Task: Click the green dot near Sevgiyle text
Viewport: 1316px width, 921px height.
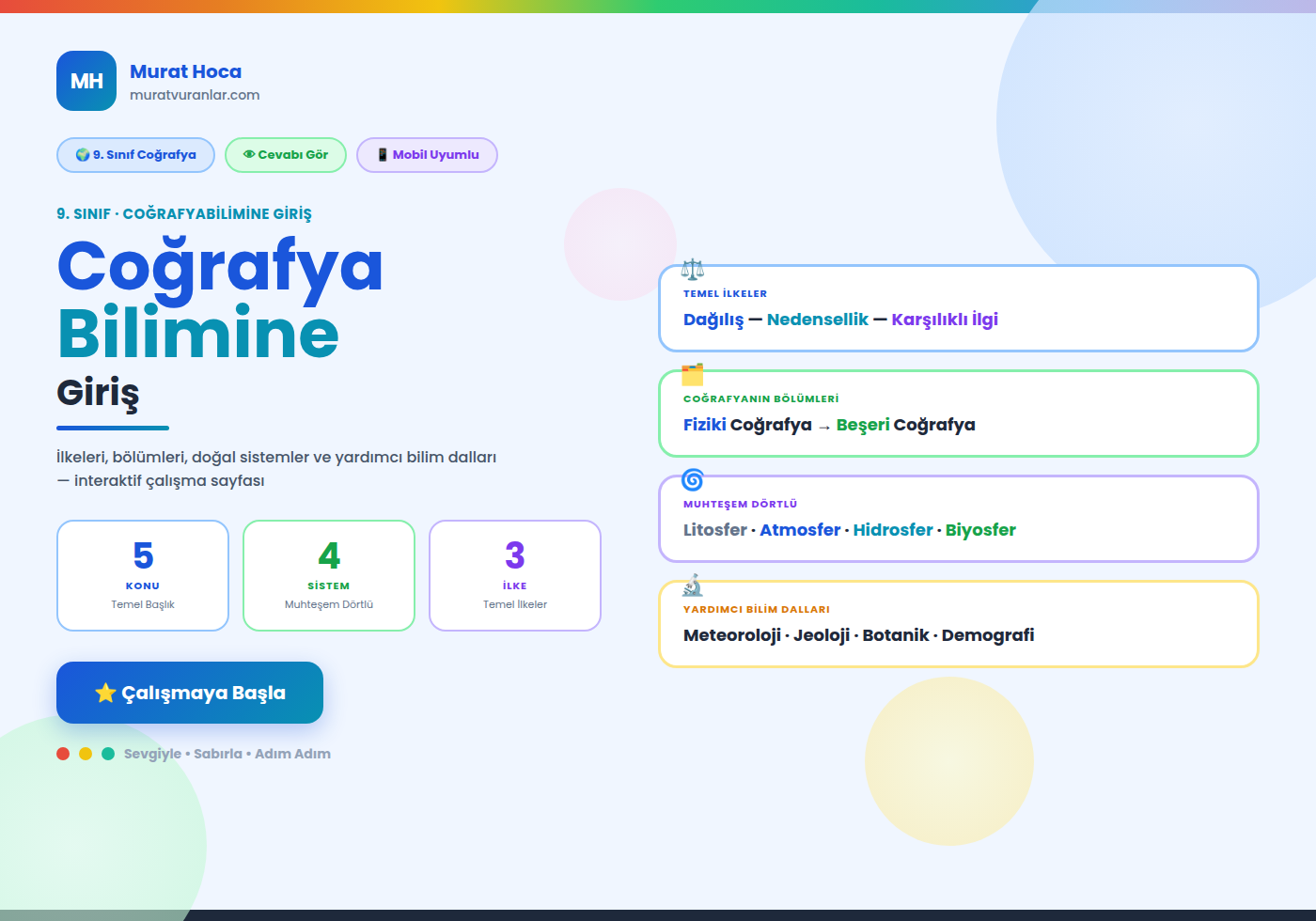Action: point(108,754)
